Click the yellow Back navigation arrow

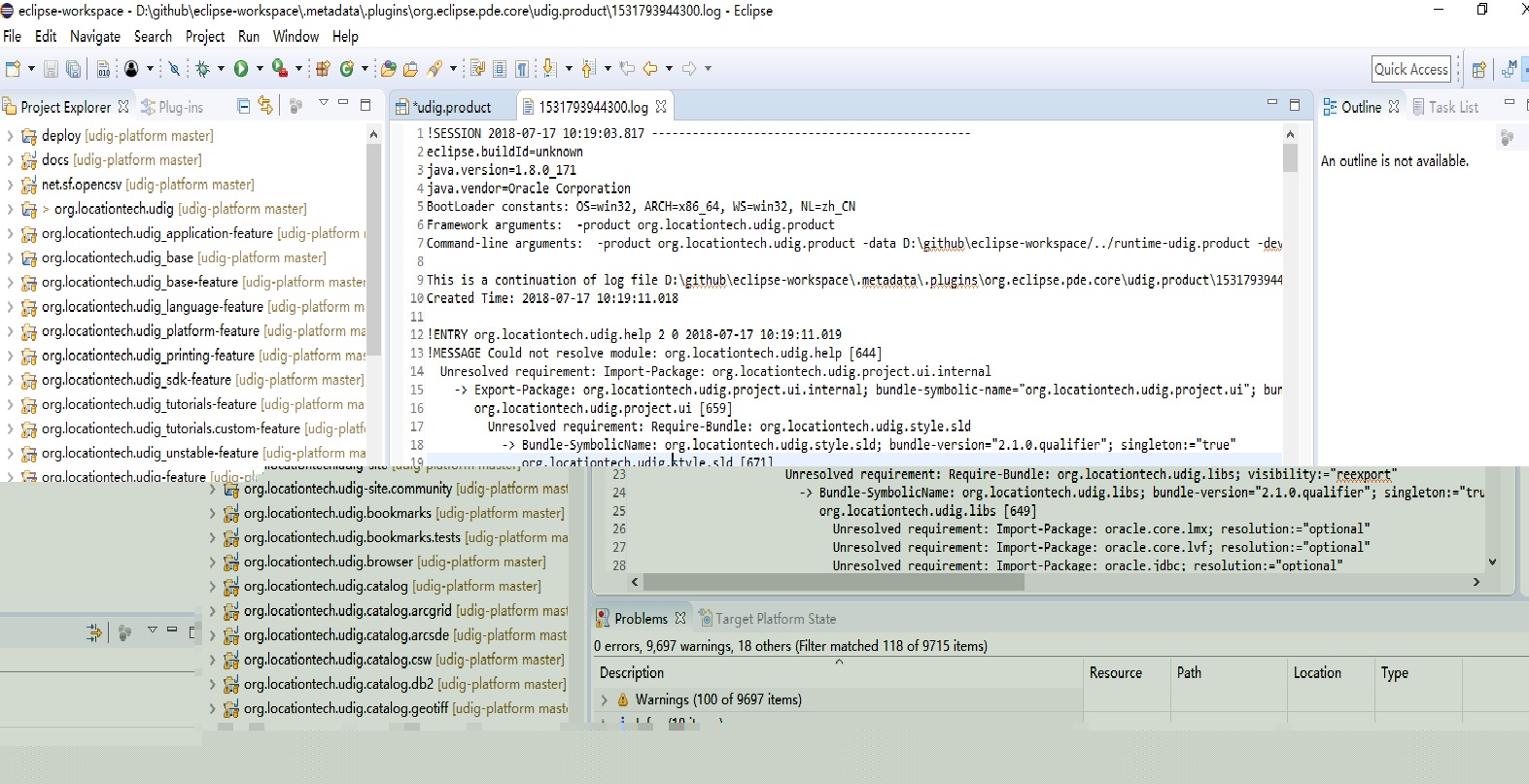pos(650,69)
